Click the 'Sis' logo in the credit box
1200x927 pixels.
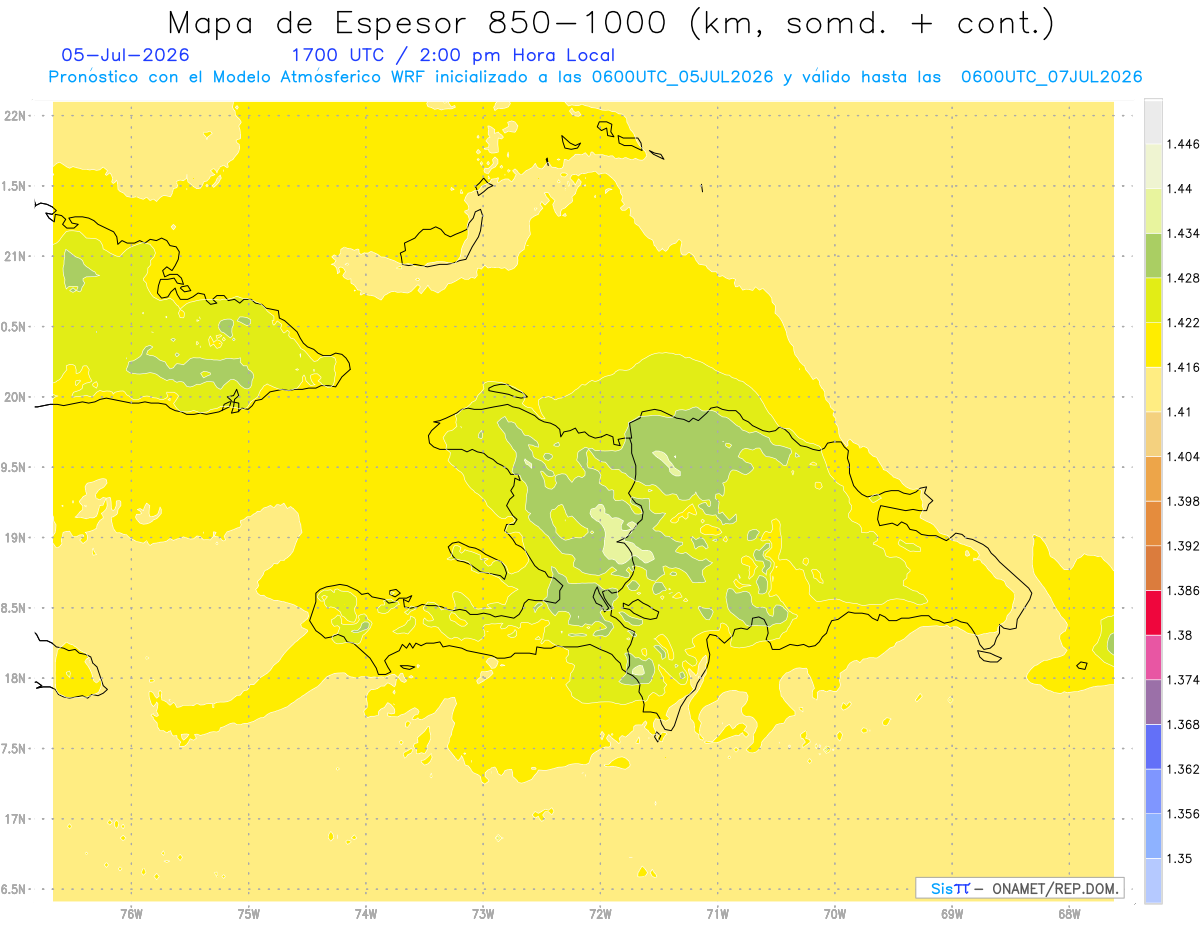[x=942, y=888]
